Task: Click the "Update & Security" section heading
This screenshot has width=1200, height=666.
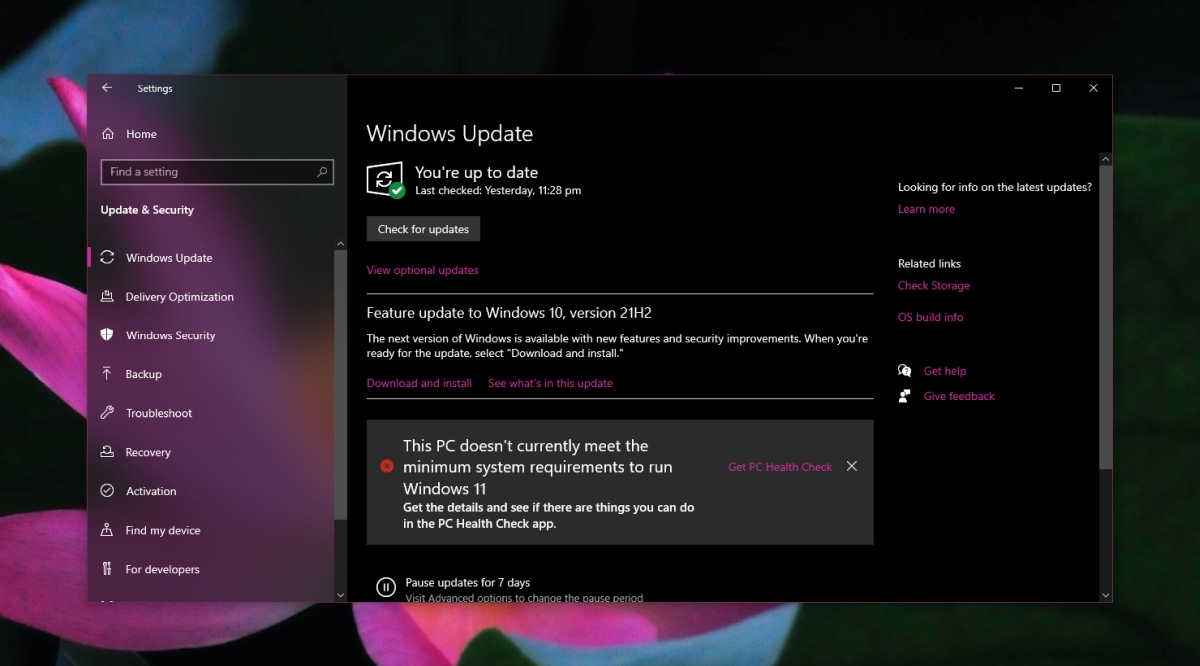Action: pos(147,210)
